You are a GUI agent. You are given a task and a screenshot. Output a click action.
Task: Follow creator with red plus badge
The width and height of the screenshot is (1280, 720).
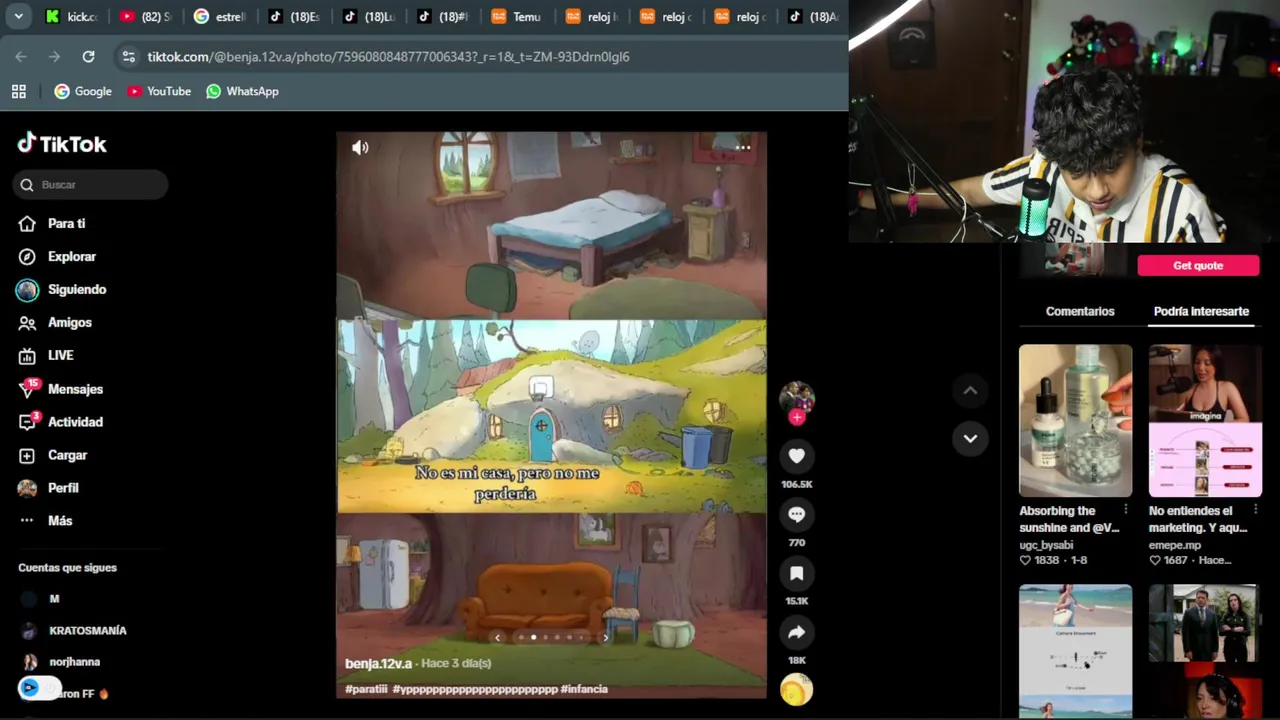[797, 418]
